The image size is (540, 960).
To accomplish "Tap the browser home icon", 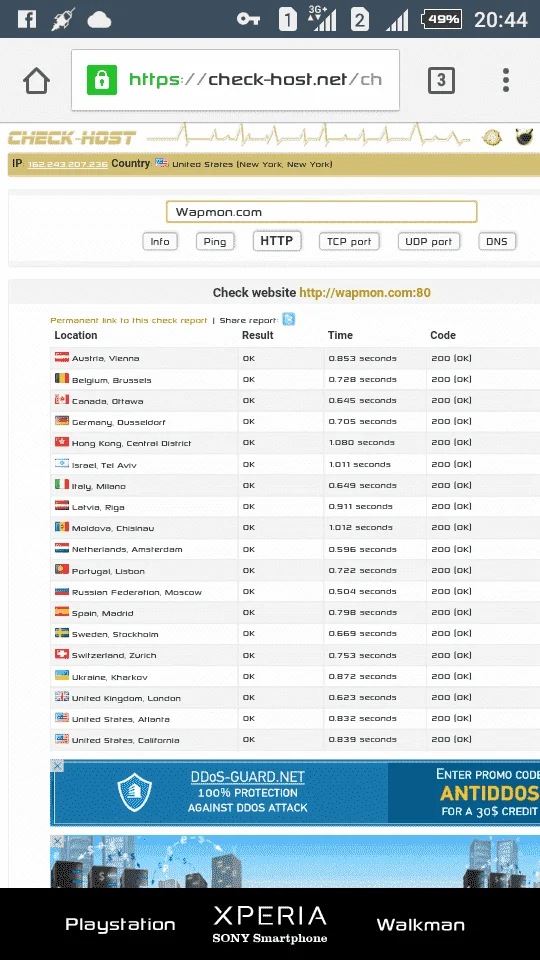I will (x=36, y=80).
